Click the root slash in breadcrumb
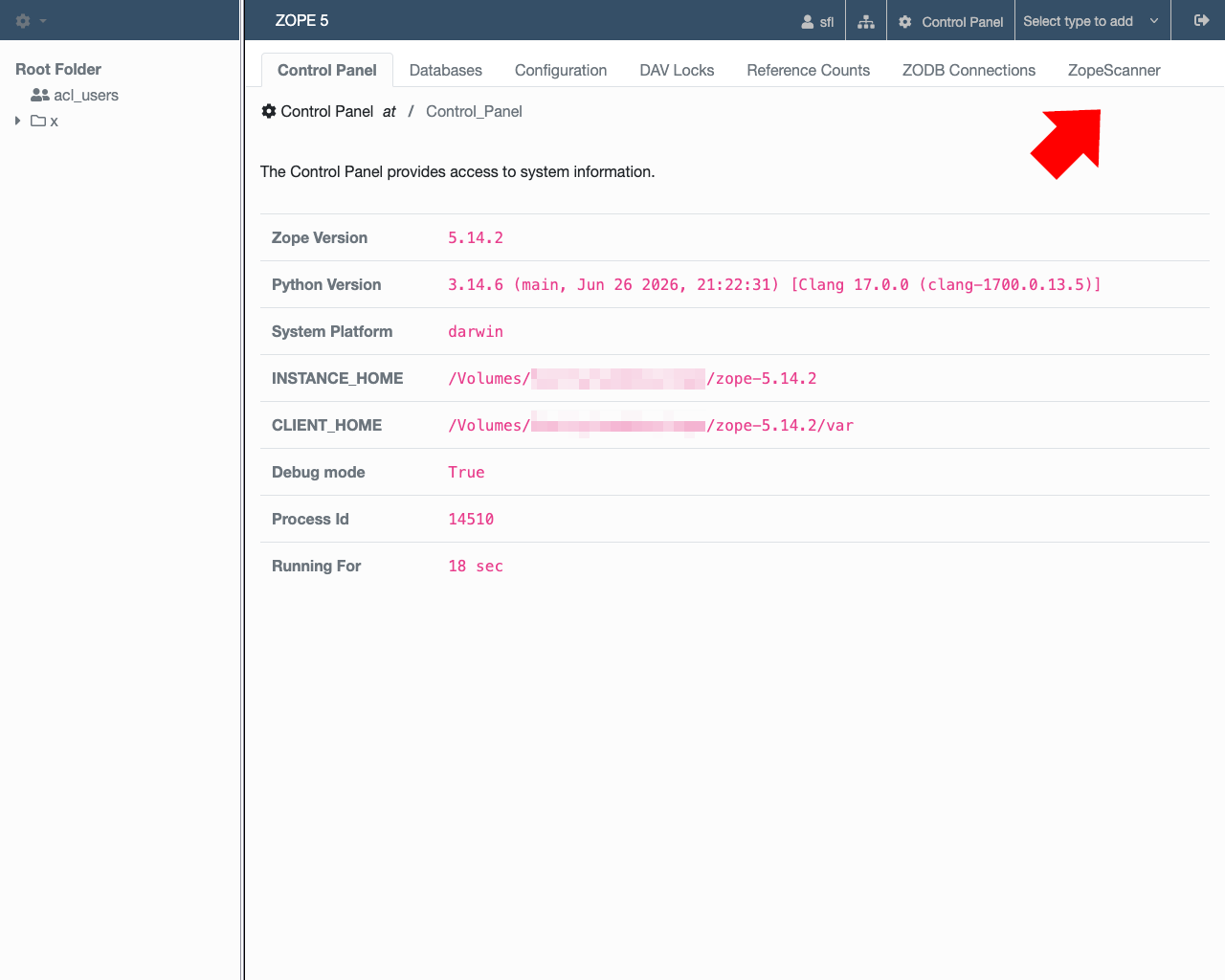 411,111
